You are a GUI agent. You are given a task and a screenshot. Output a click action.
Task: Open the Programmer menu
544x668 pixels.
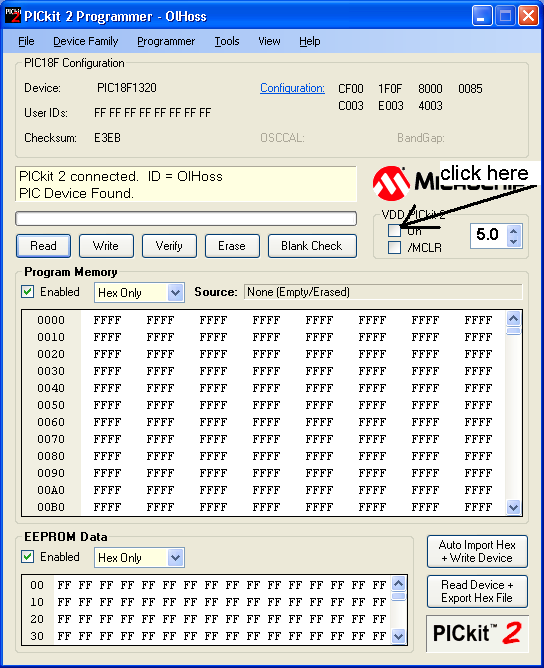point(166,41)
